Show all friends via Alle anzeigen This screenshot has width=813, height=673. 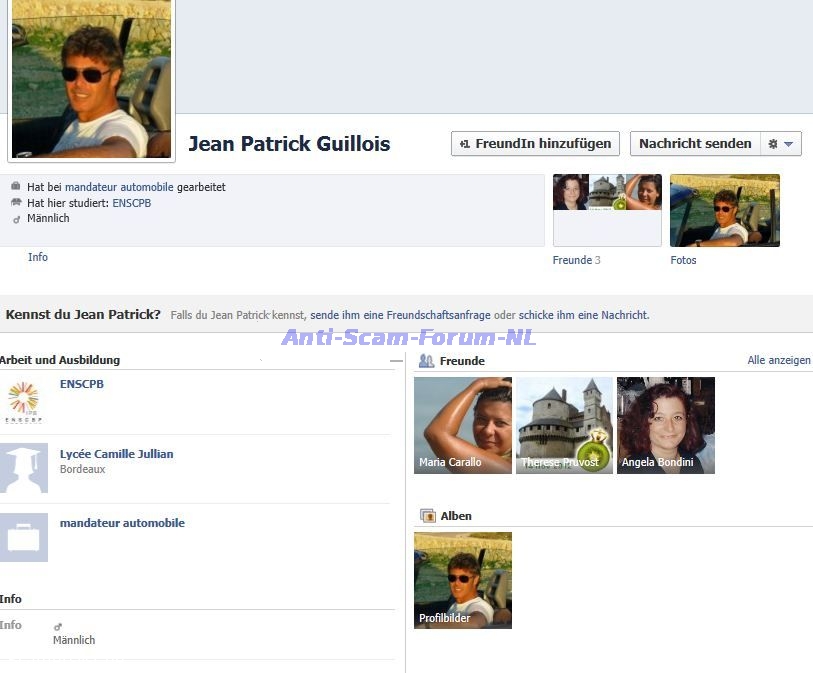[x=778, y=361]
